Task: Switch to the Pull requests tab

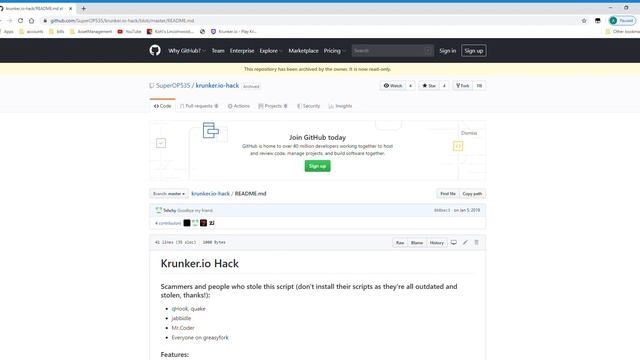Action: tap(199, 106)
